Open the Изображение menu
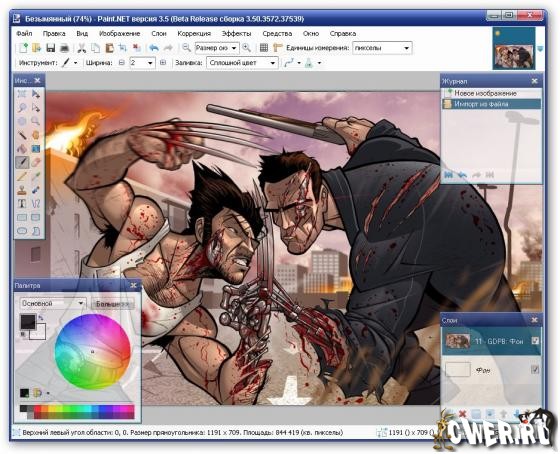This screenshot has width=560, height=454. tap(120, 34)
